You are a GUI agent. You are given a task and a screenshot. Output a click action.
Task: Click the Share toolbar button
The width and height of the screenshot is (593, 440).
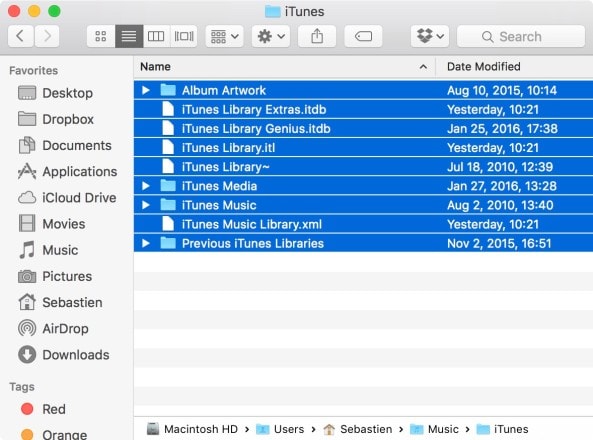[317, 36]
